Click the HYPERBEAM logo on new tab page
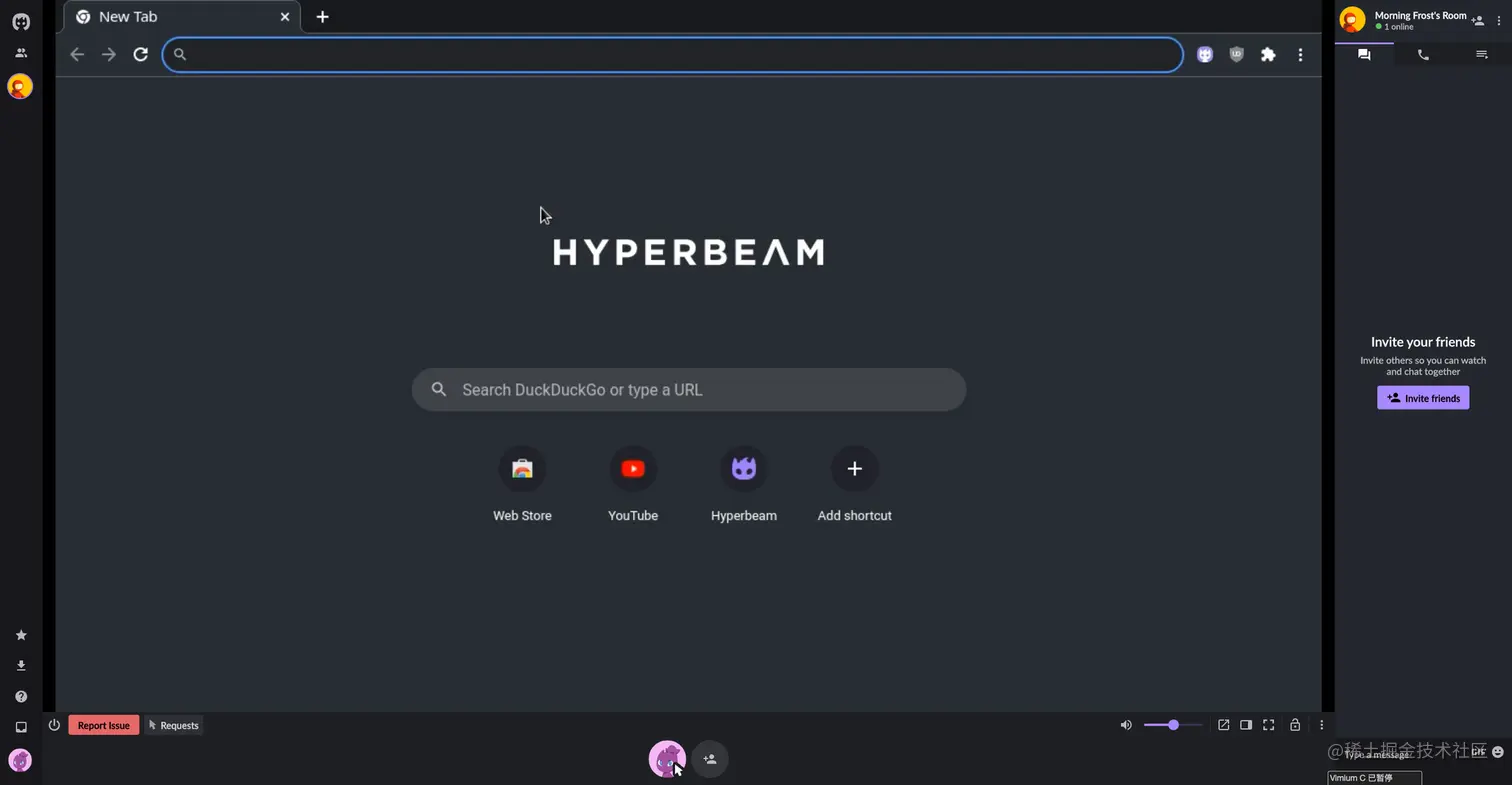The width and height of the screenshot is (1512, 785). tap(689, 252)
